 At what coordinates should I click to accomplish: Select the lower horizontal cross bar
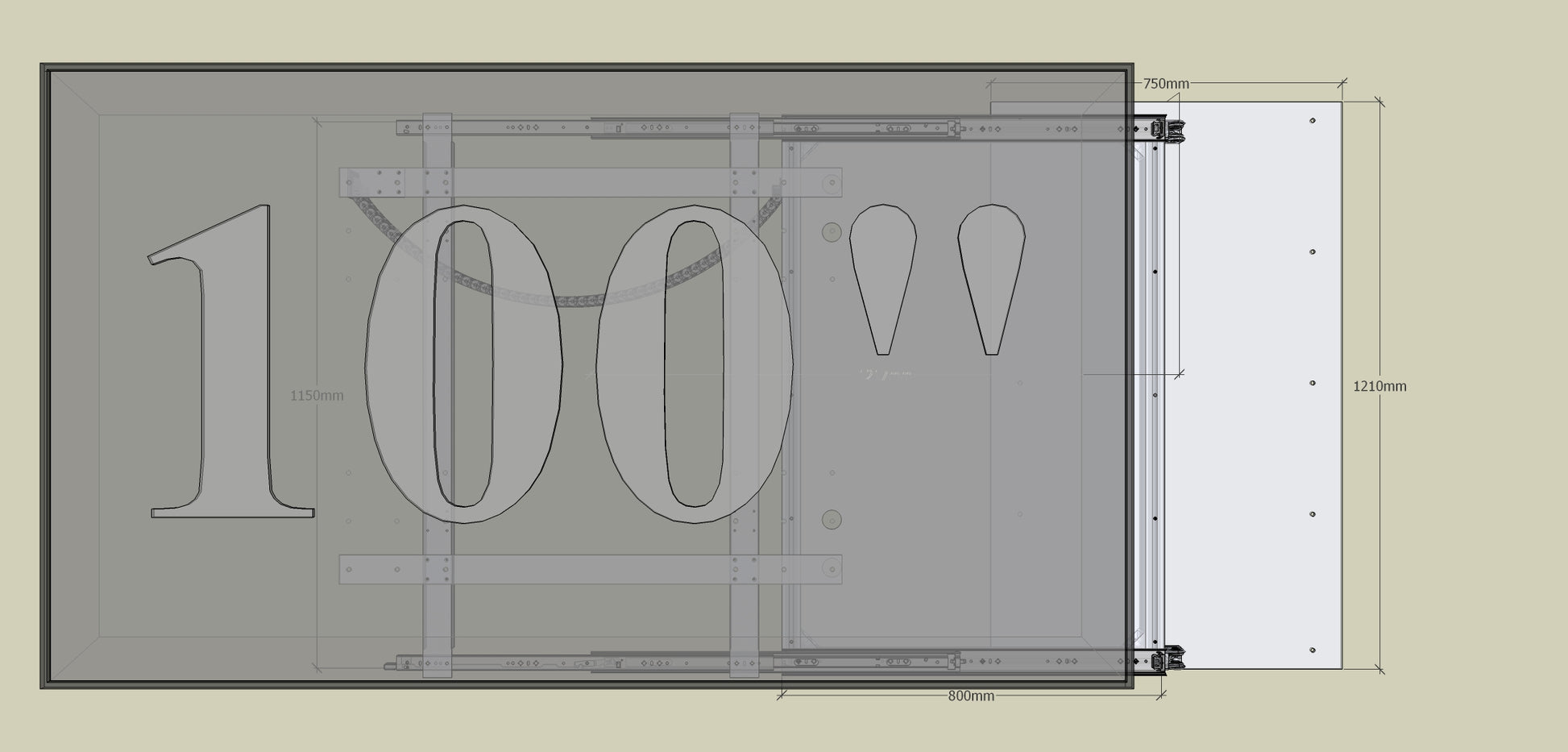pos(590,569)
